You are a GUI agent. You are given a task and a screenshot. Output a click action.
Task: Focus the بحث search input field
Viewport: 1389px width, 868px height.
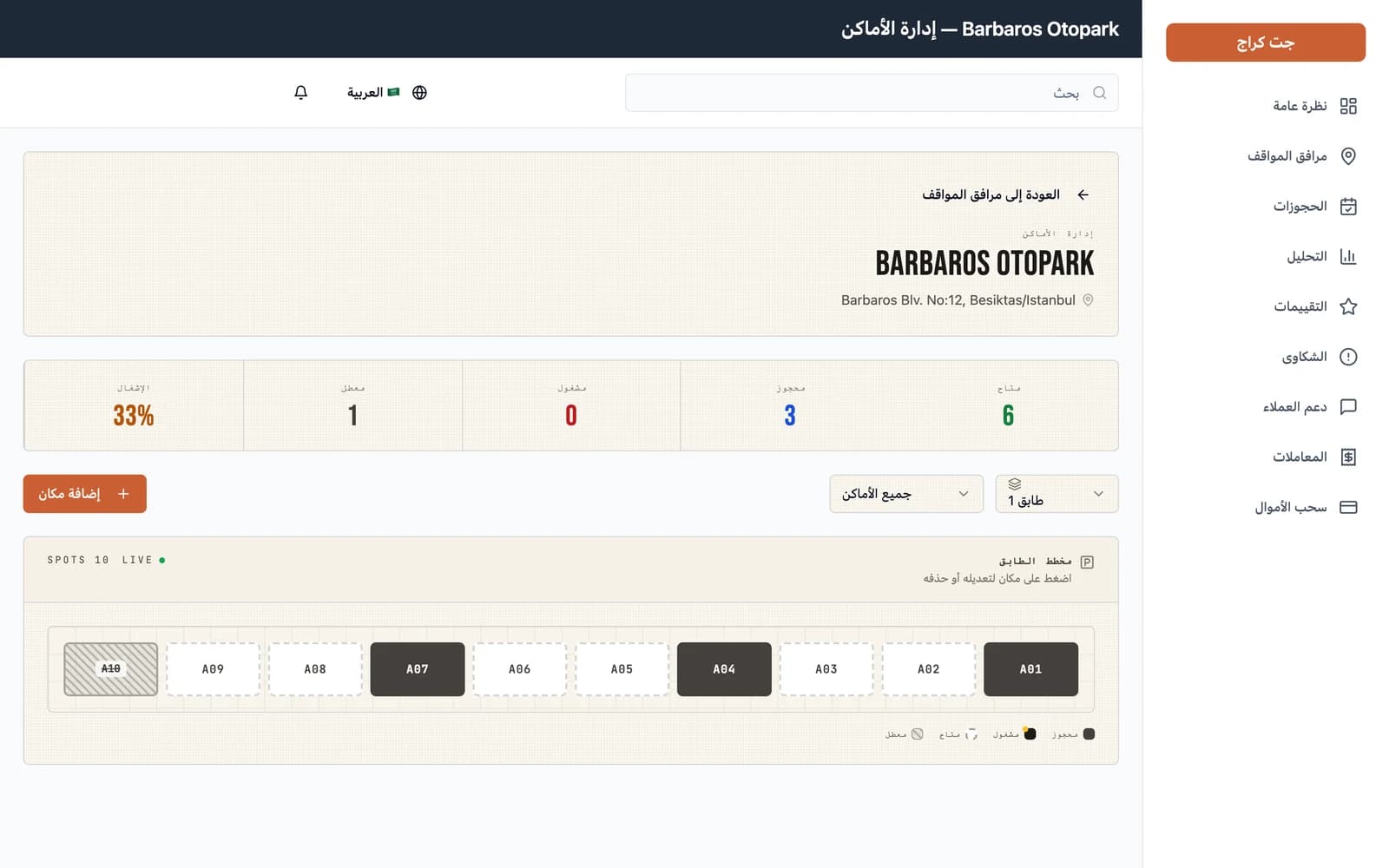click(x=872, y=92)
